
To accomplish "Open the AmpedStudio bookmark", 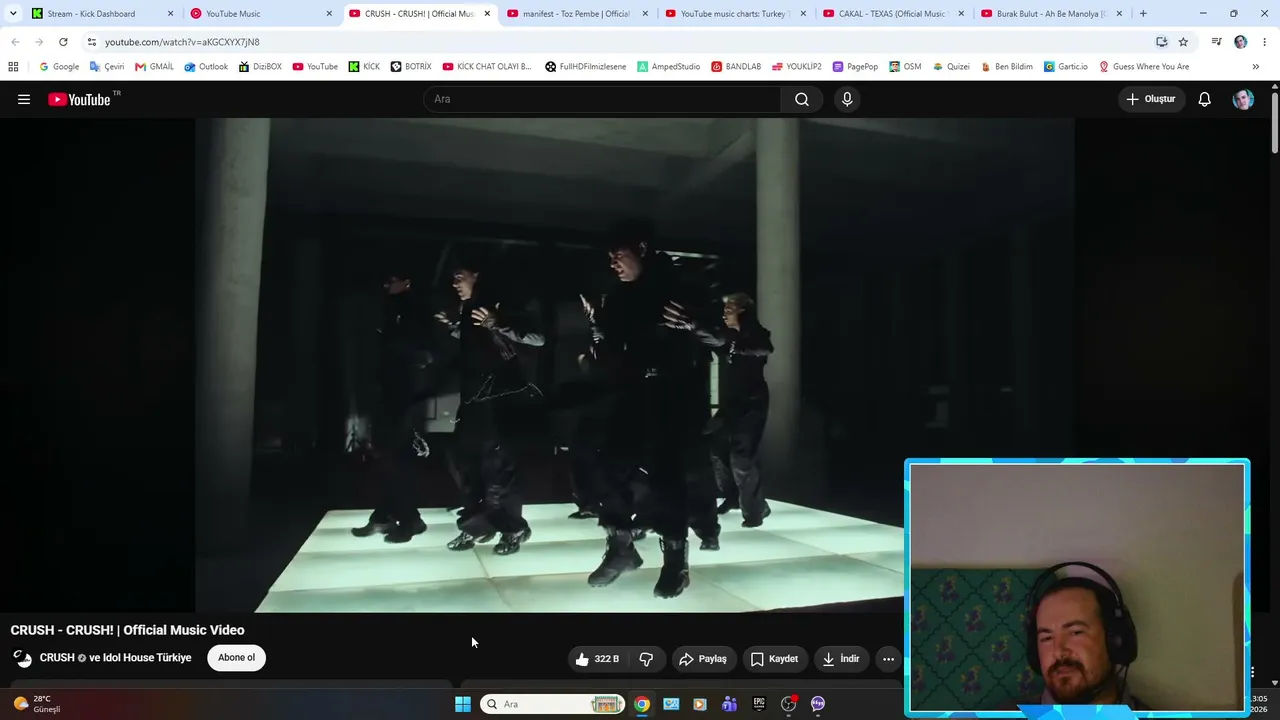I will click(x=669, y=67).
